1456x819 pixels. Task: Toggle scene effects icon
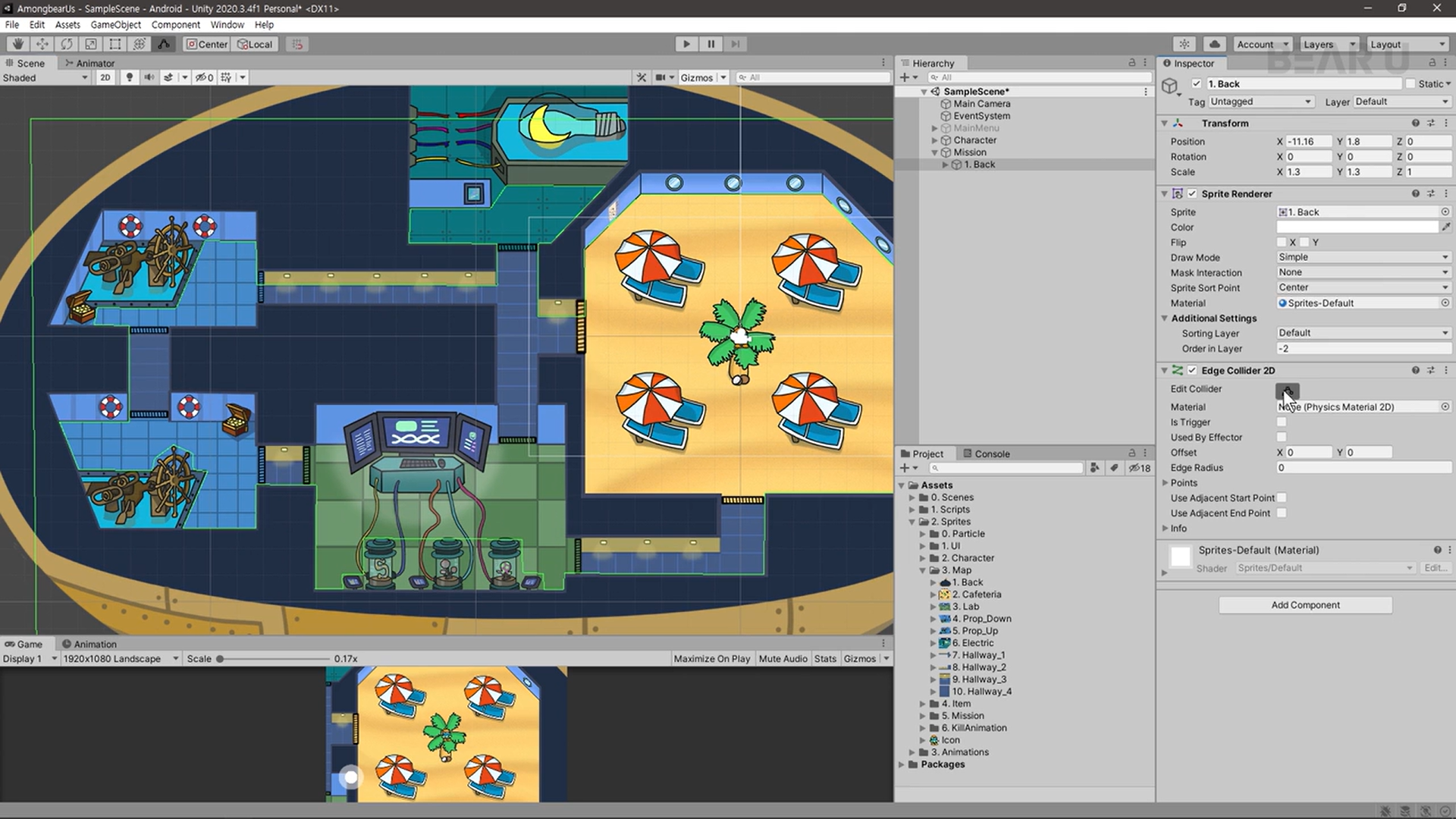tap(168, 77)
